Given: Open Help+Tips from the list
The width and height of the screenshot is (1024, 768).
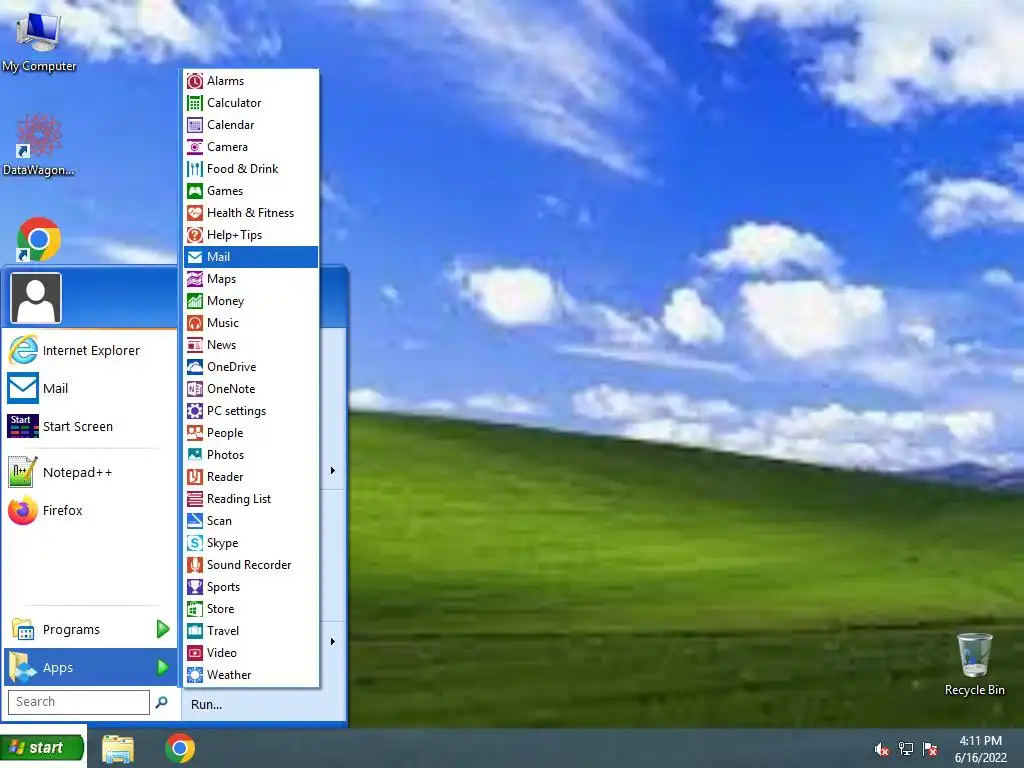Looking at the screenshot, I should click(x=251, y=234).
